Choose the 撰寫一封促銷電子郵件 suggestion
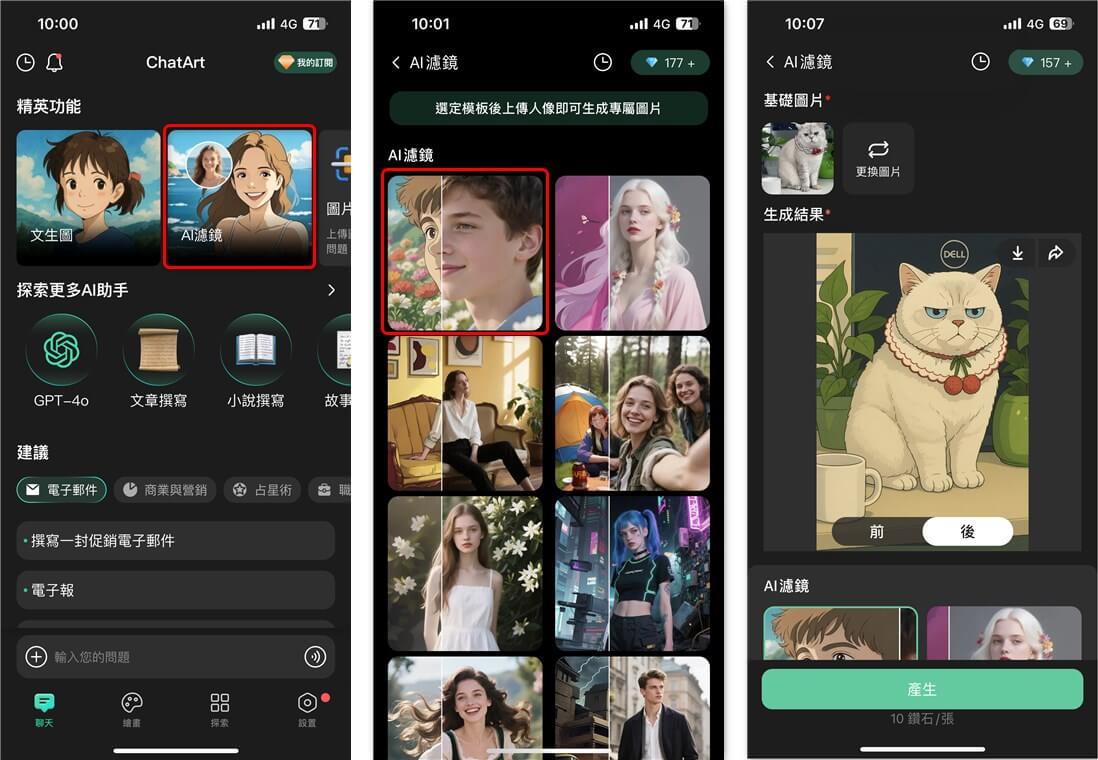1098x760 pixels. click(x=176, y=541)
